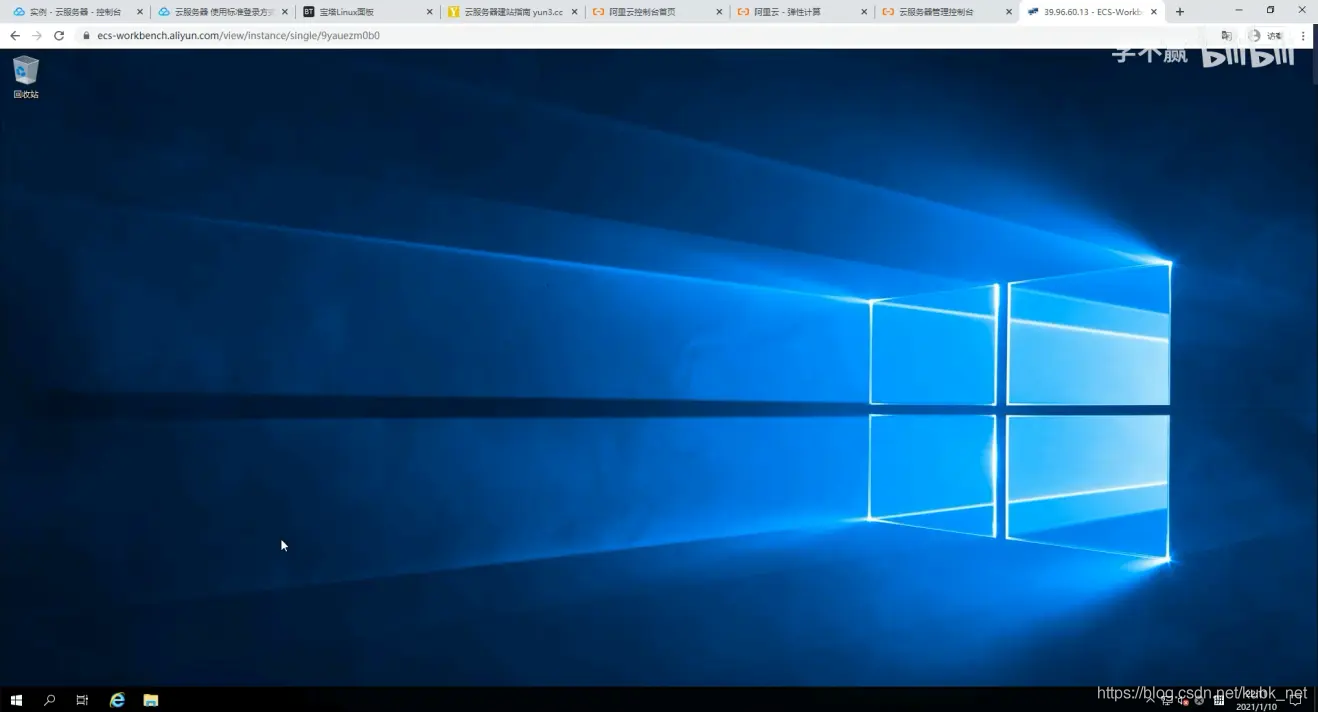Click the network icon in system tray
This screenshot has width=1318, height=712.
click(x=1167, y=700)
